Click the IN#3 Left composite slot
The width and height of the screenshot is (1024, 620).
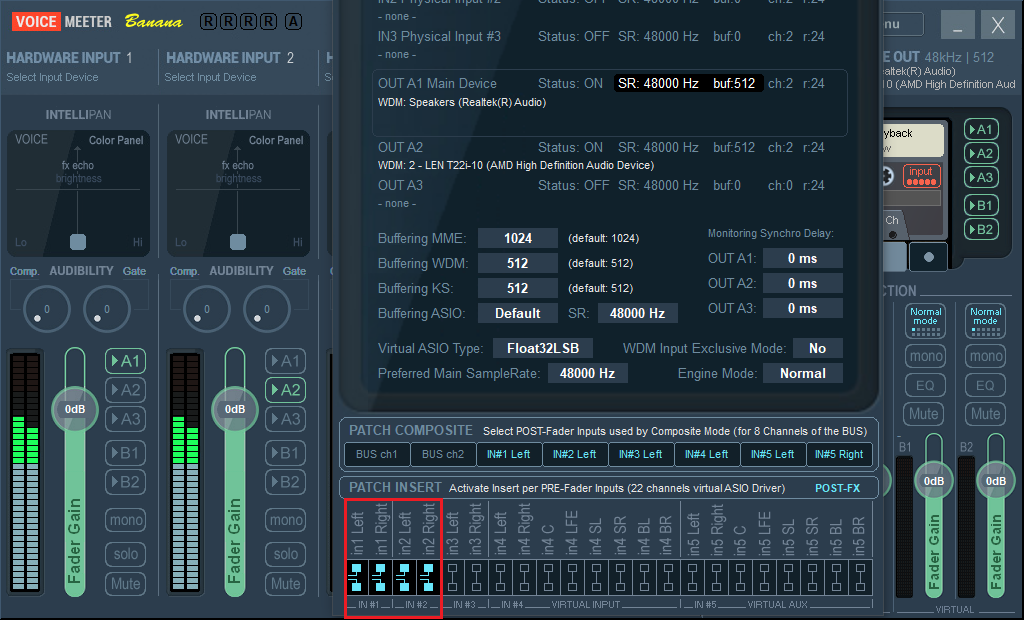[641, 454]
